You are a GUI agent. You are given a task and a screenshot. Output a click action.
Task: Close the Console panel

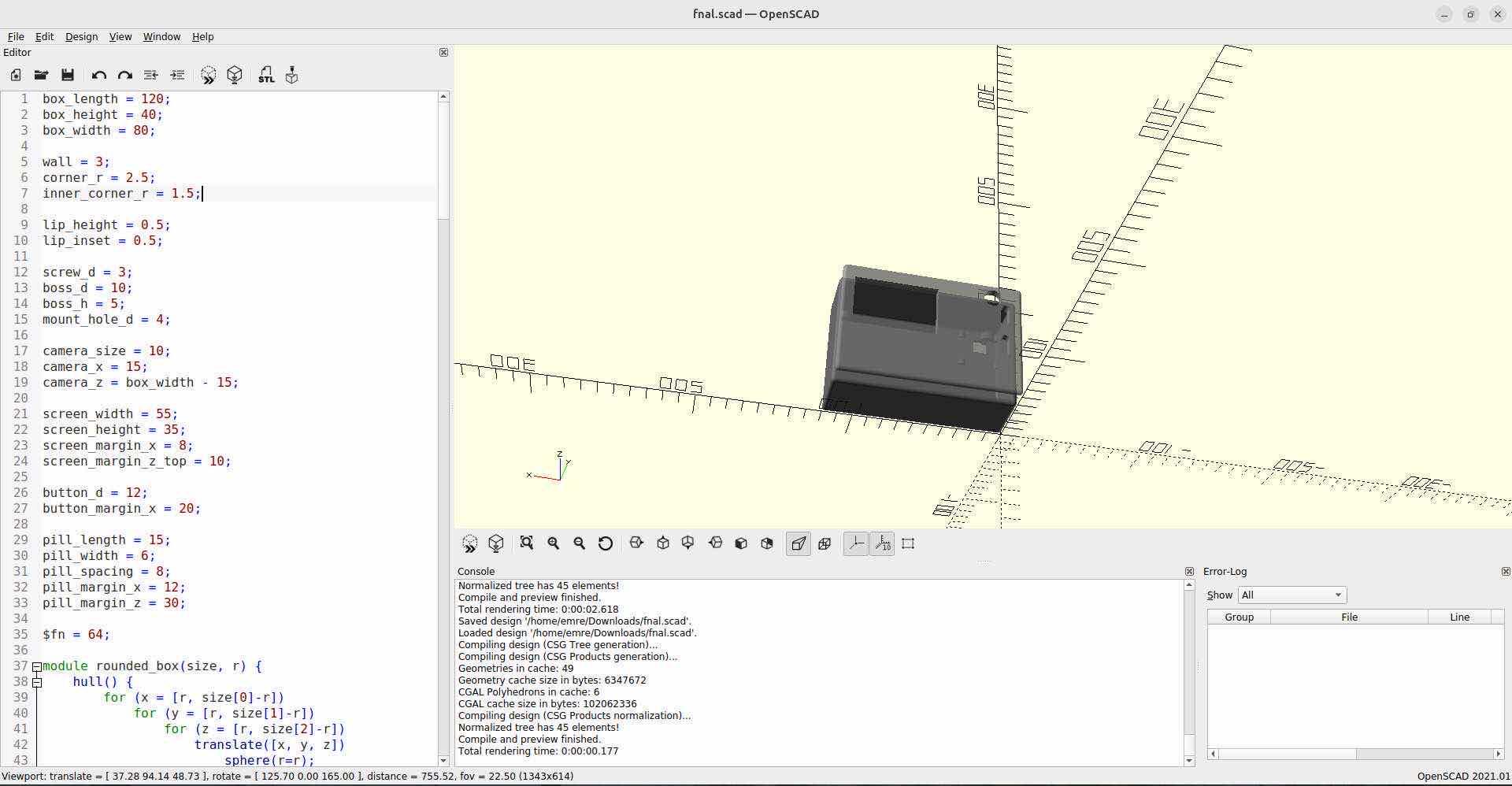click(x=1189, y=572)
